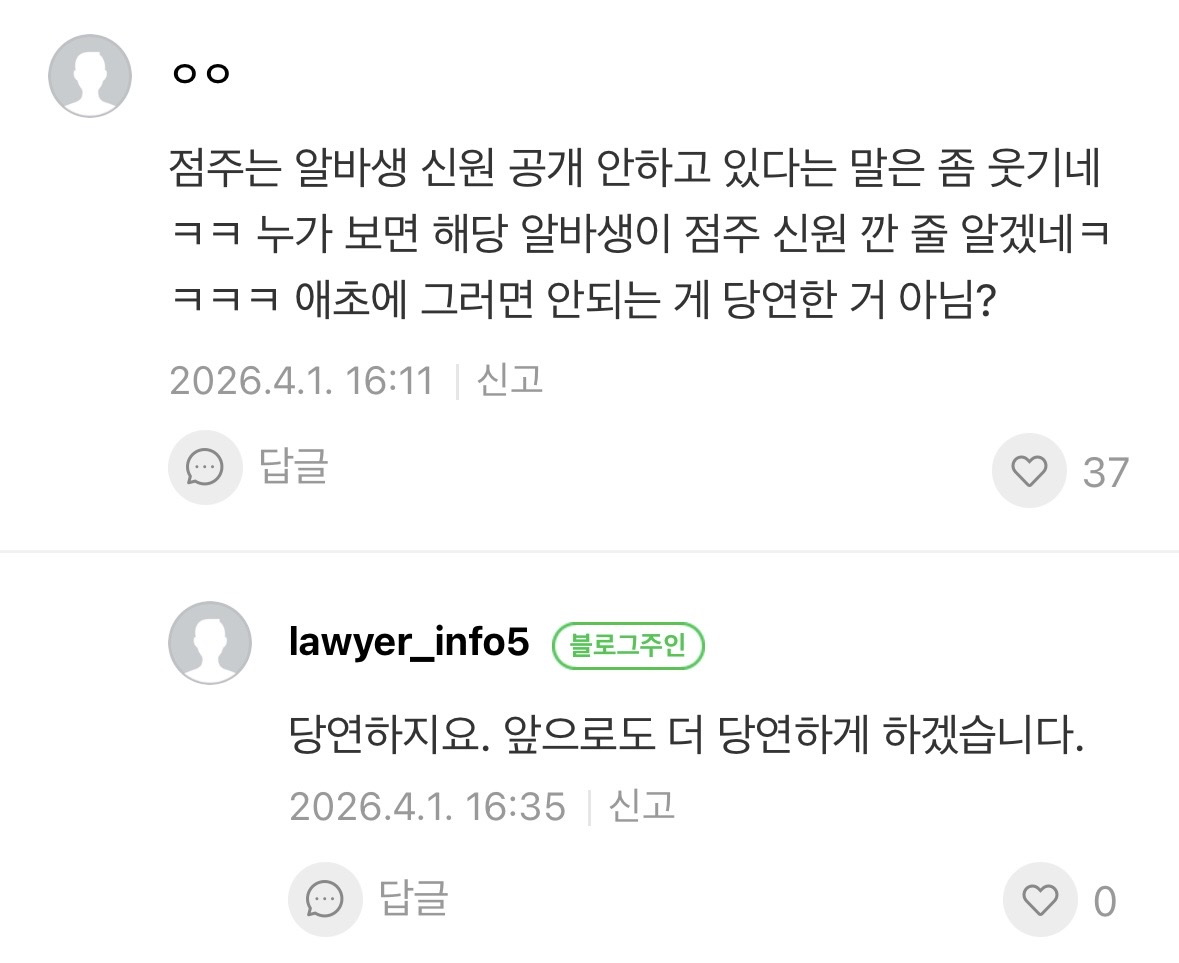
Task: Click the reply text 당연하지요
Action: pyautogui.click(x=686, y=738)
